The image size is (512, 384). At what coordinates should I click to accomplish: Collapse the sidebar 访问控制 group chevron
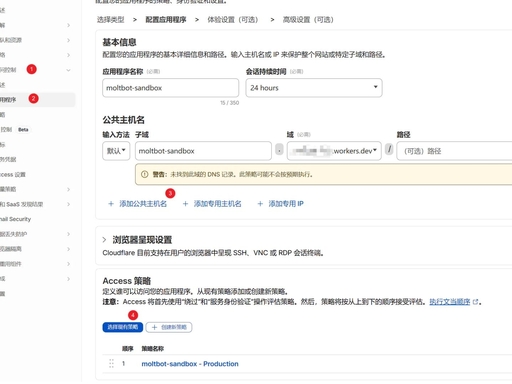[68, 70]
